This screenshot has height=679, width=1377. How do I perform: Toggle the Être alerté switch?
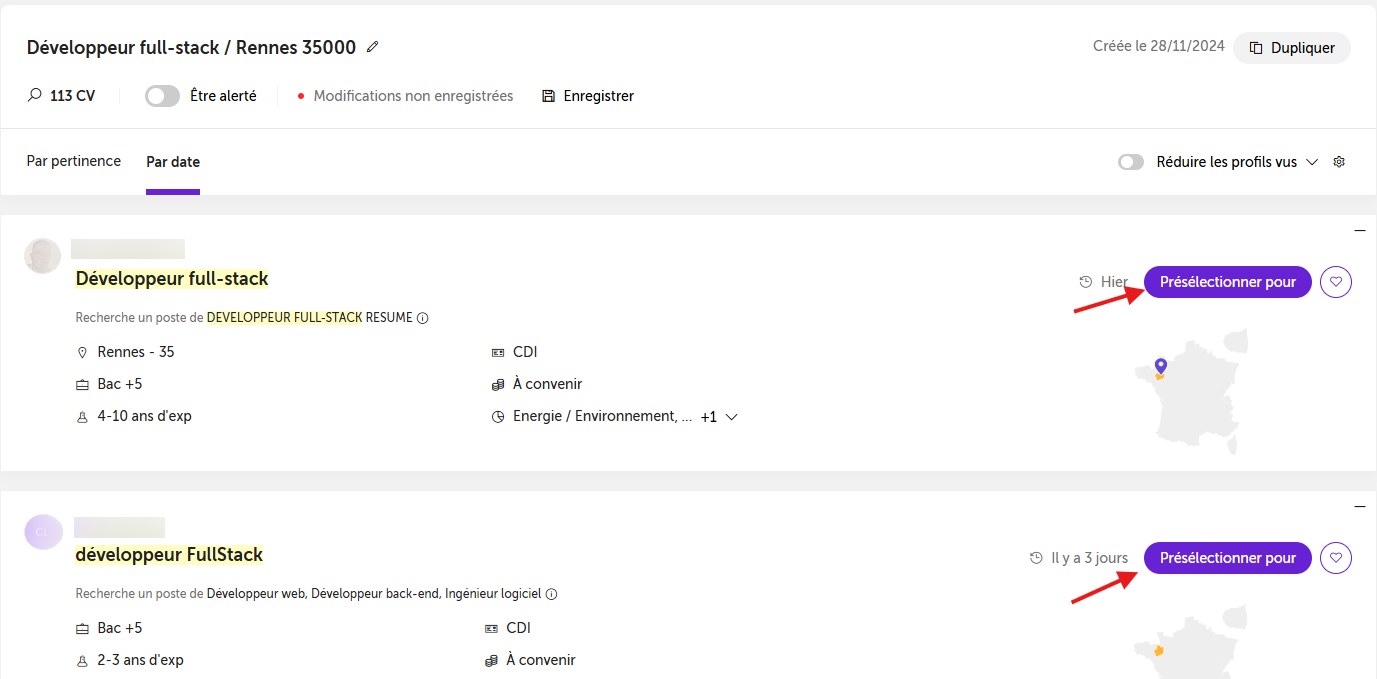point(162,96)
